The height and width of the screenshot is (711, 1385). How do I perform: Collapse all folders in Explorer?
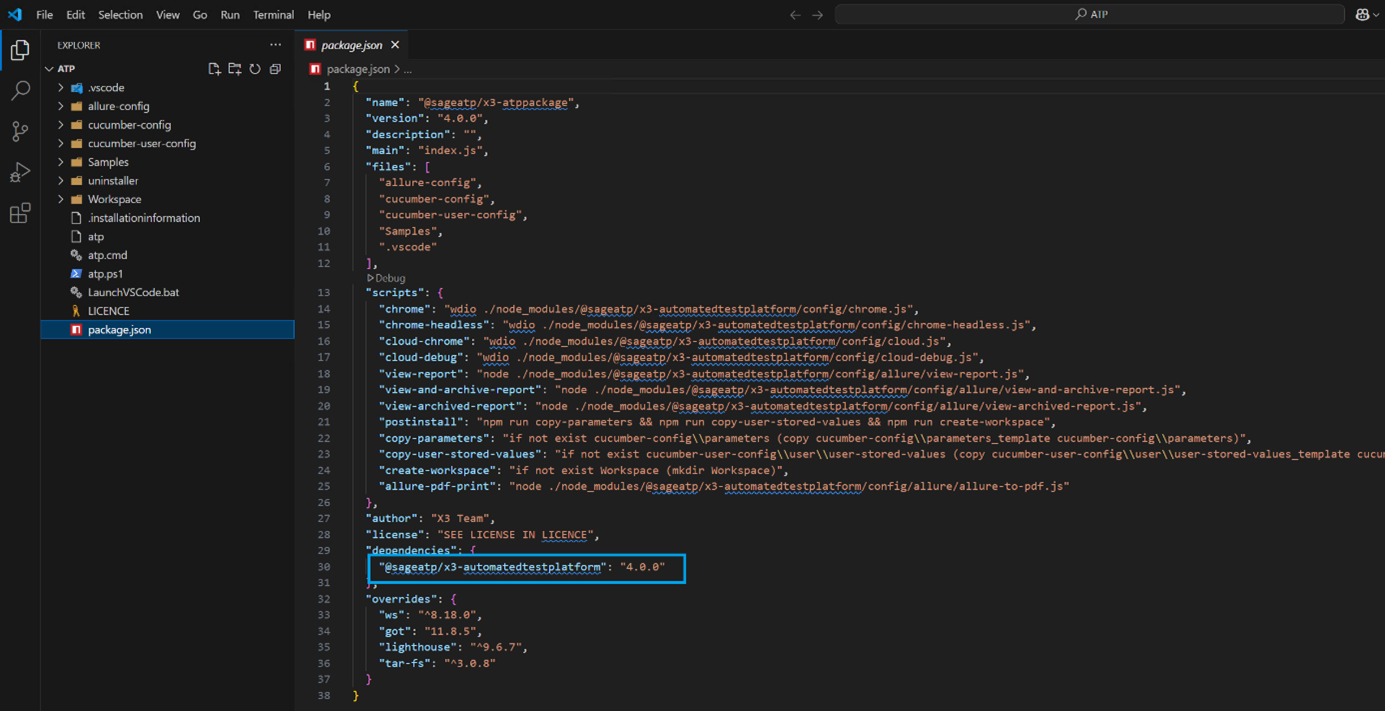[x=275, y=69]
